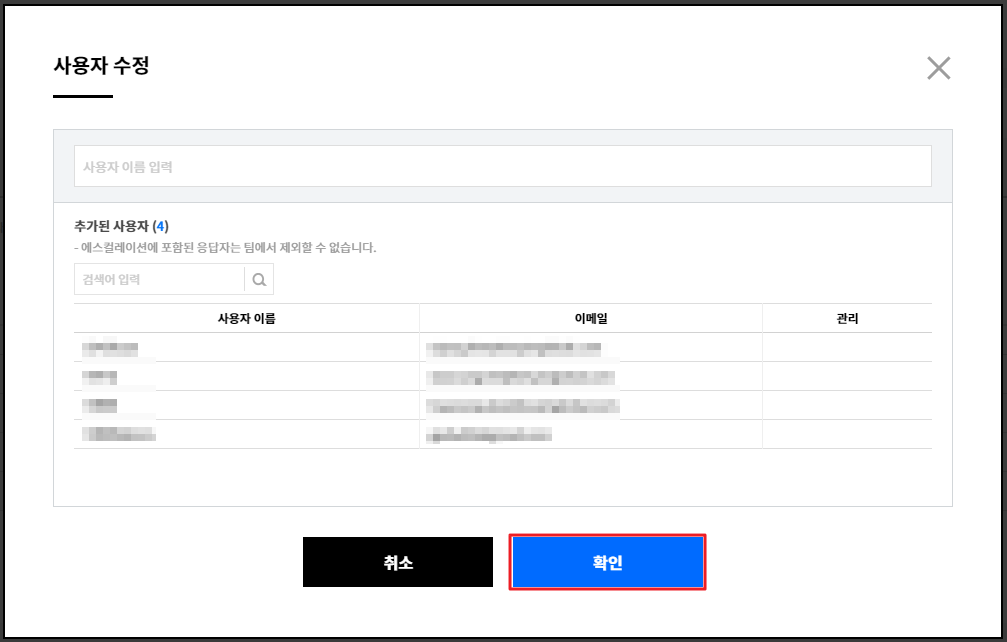
Task: Select the fourth user's name cell
Action: click(119, 435)
